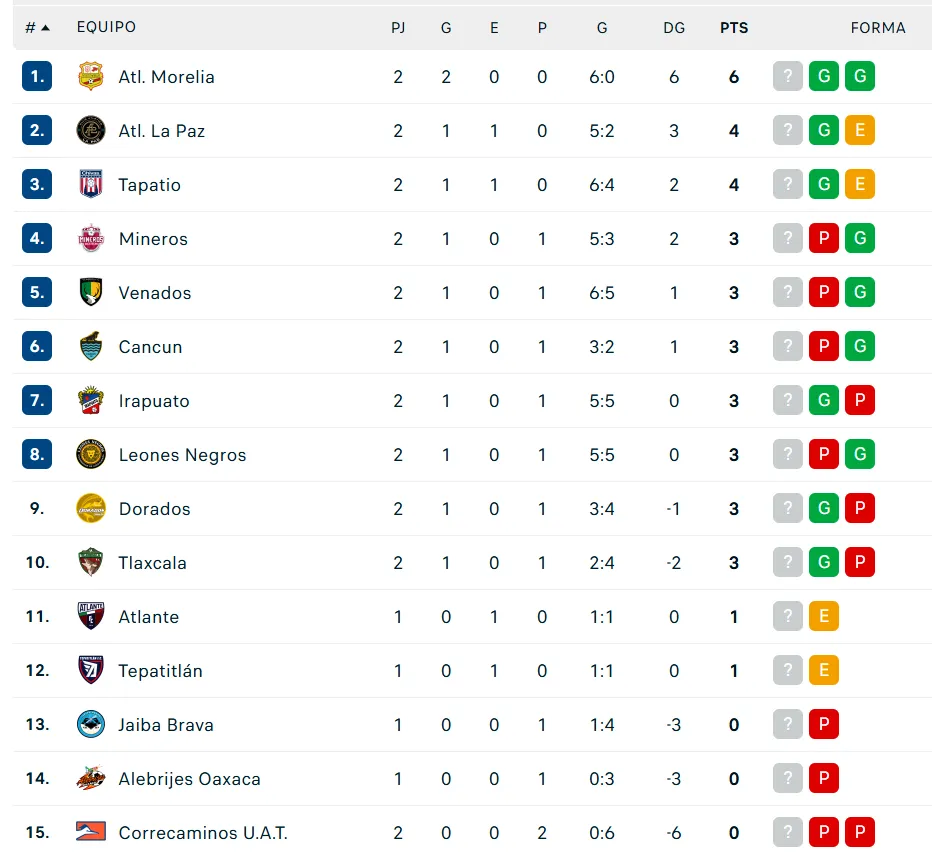932x856 pixels.
Task: Sort table by the # rank arrow
Action: pos(38,28)
